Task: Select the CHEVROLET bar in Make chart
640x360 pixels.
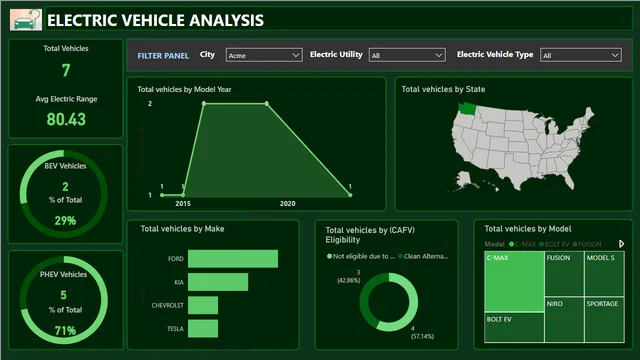Action: click(203, 305)
